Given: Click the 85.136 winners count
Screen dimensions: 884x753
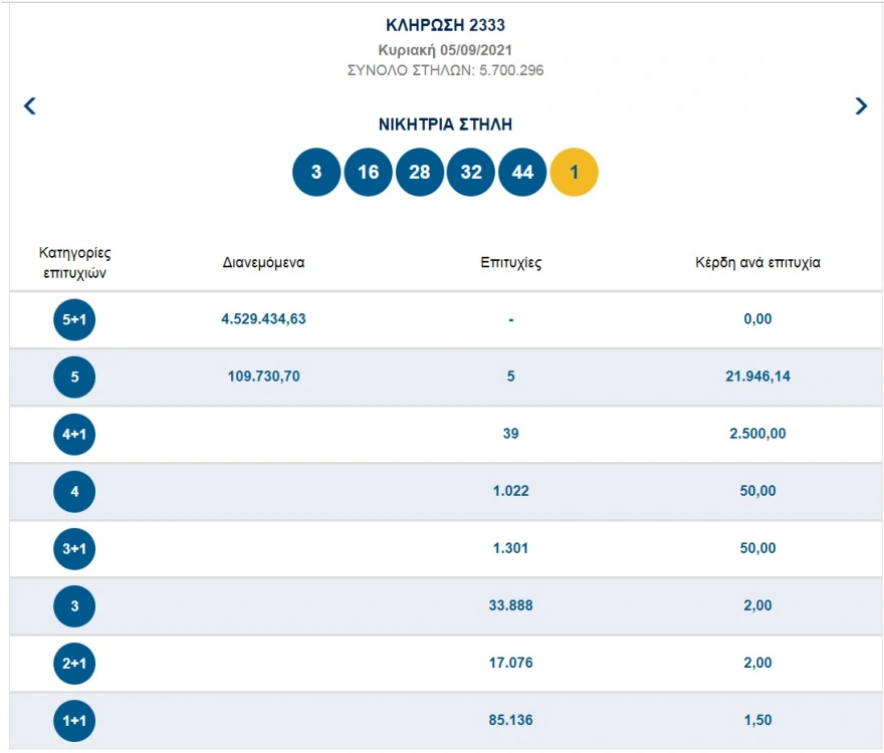Looking at the screenshot, I should point(511,720).
